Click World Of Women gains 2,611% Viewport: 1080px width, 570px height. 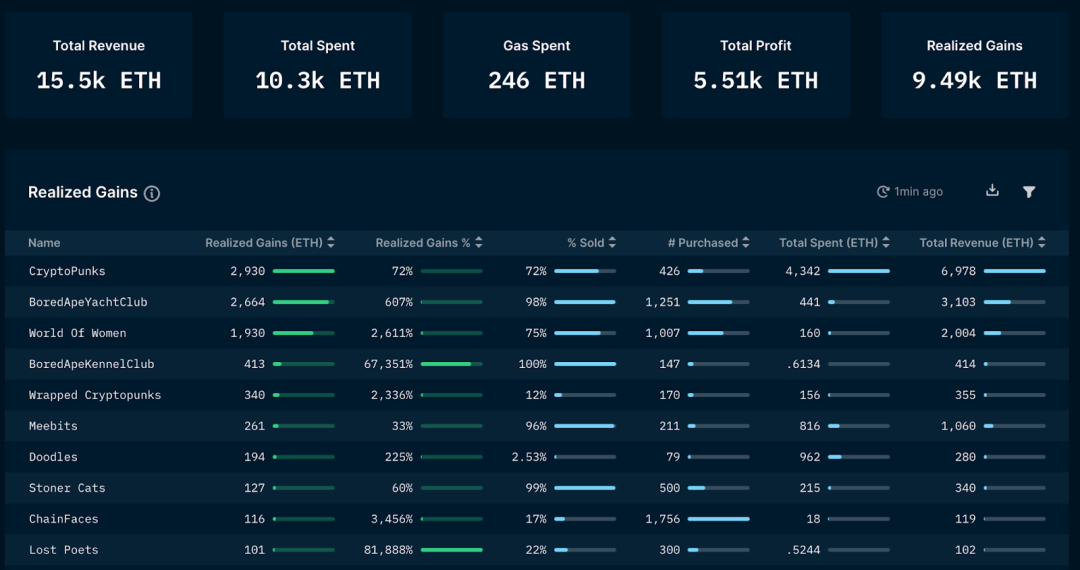[x=392, y=333]
